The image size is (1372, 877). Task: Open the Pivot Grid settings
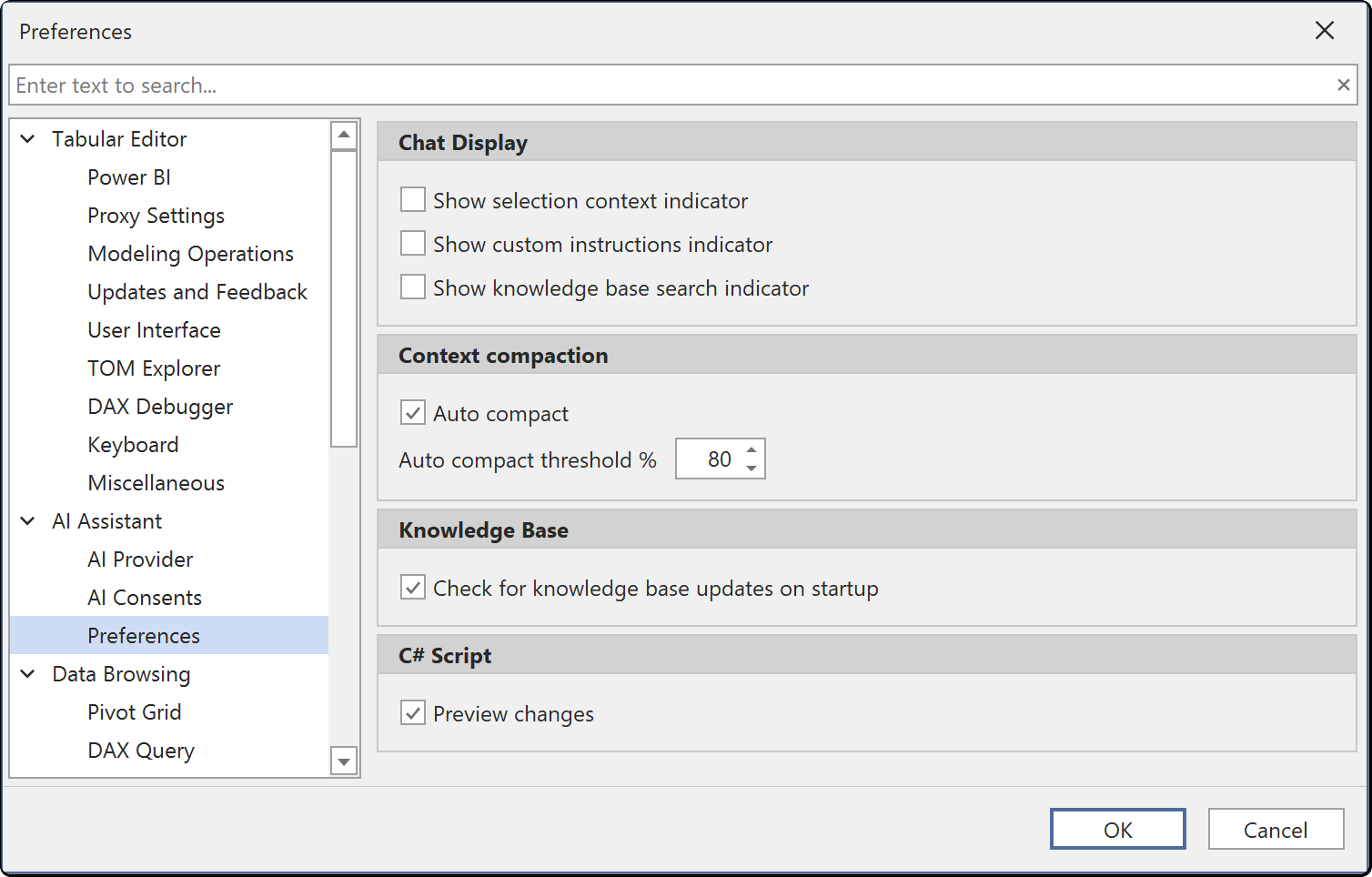[135, 711]
